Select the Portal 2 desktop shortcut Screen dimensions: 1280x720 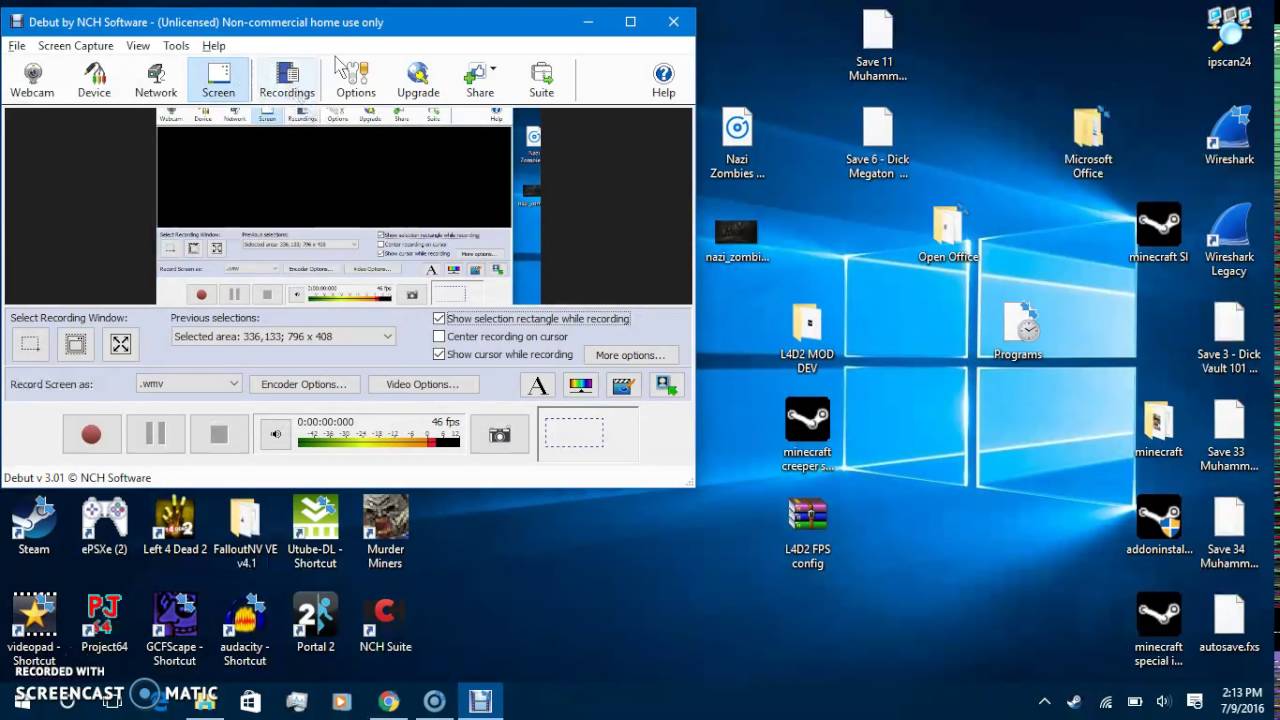(x=315, y=623)
